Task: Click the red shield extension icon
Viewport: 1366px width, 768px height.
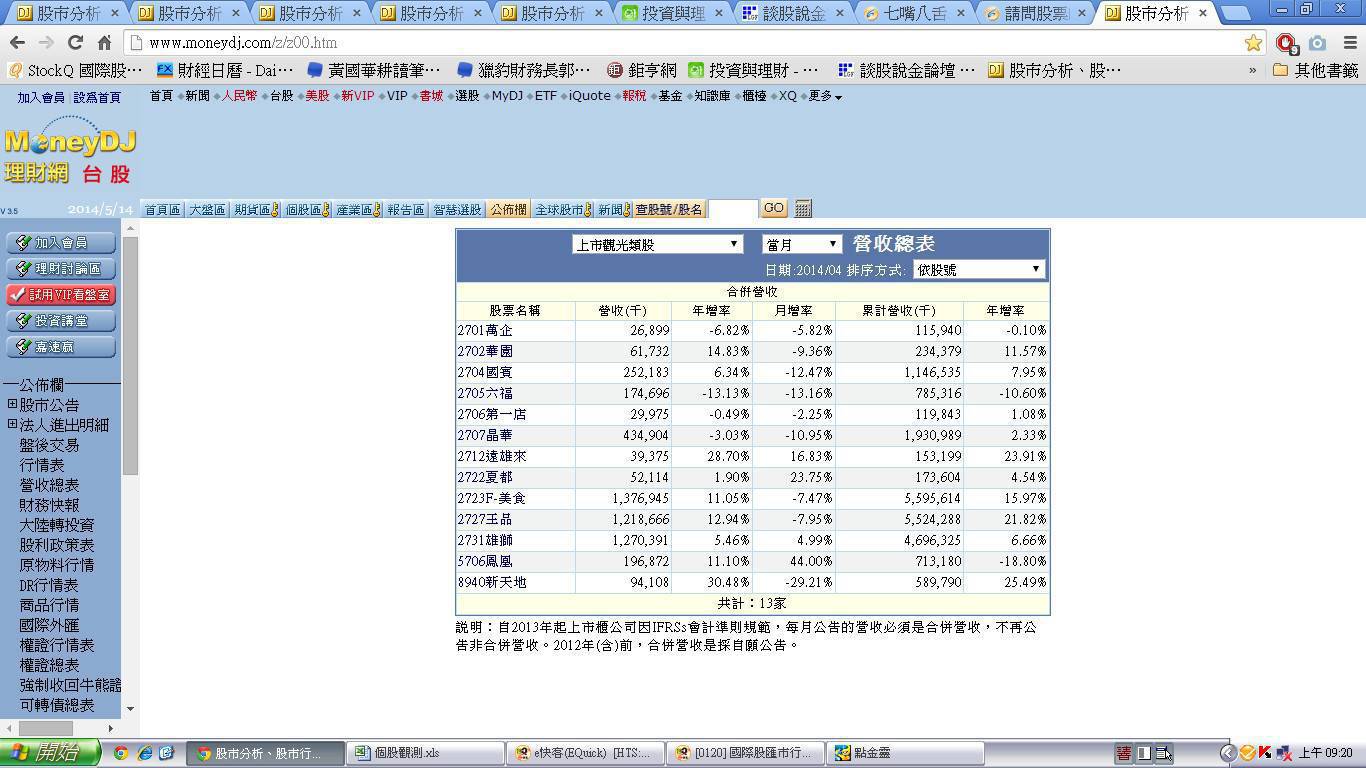Action: pos(1286,43)
